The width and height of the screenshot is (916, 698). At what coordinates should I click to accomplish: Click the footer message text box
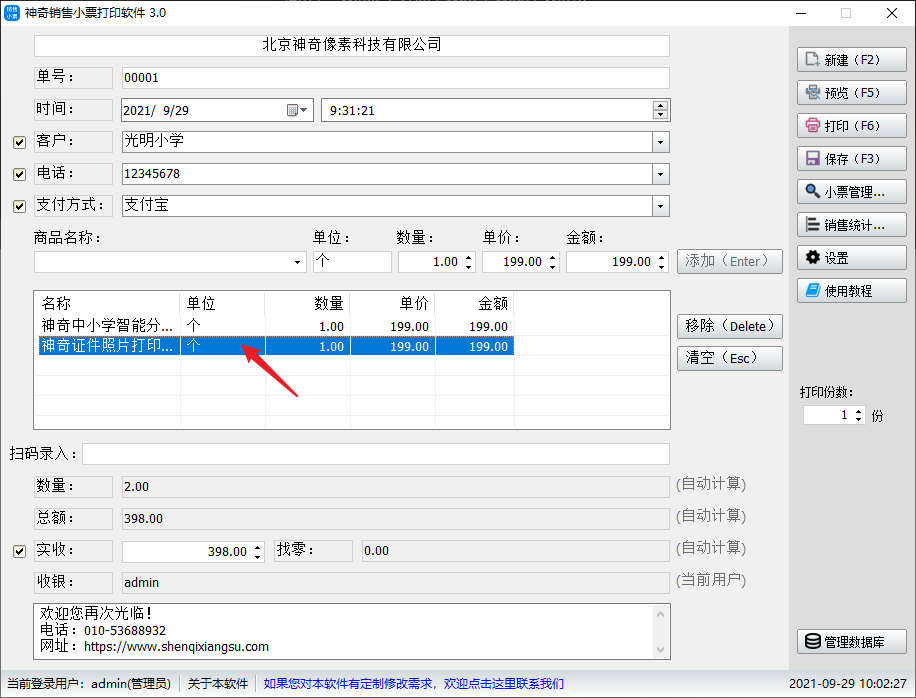[x=352, y=631]
